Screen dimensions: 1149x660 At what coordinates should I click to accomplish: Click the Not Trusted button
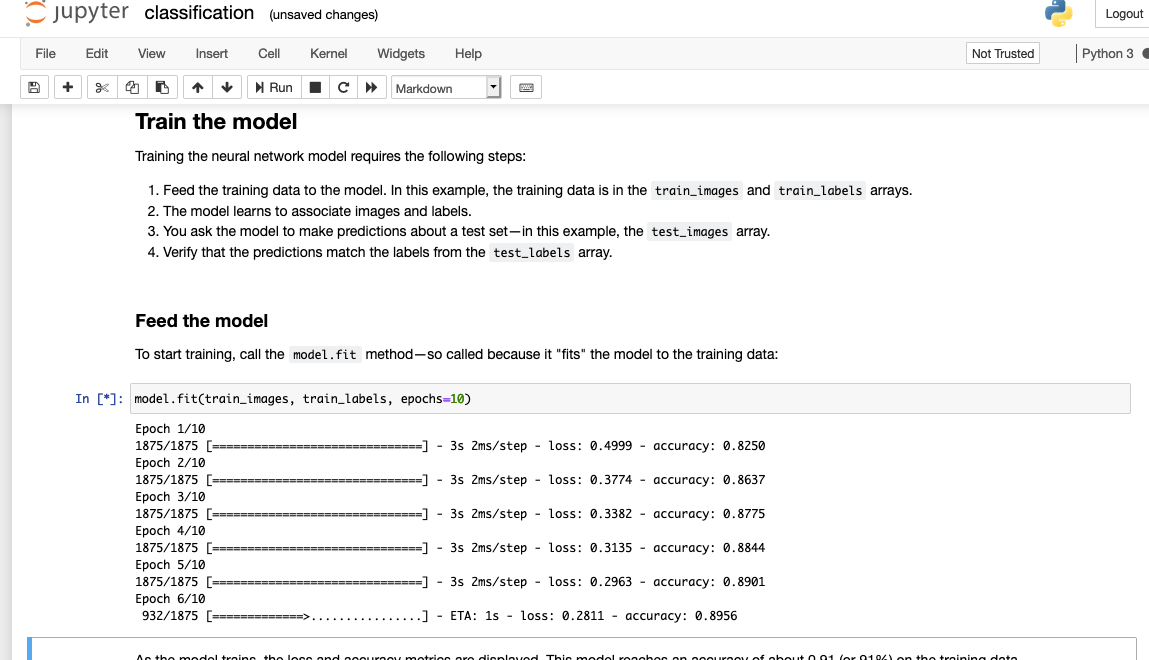pos(1002,53)
